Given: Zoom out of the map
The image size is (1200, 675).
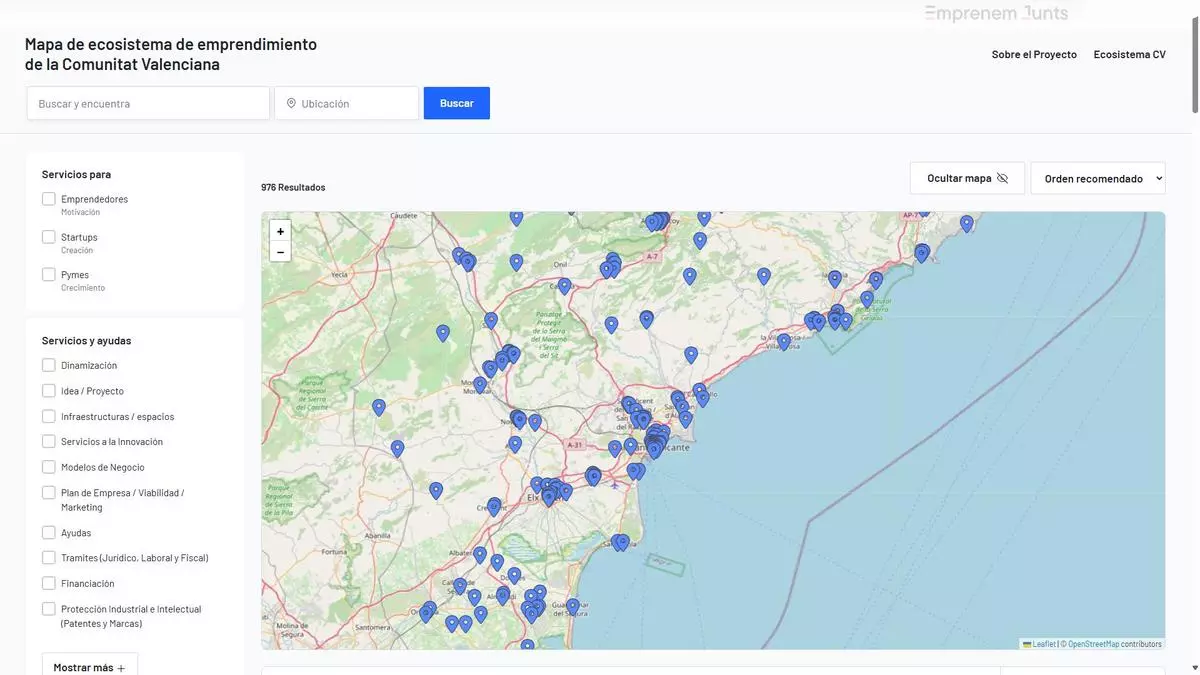Looking at the screenshot, I should click(x=280, y=252).
